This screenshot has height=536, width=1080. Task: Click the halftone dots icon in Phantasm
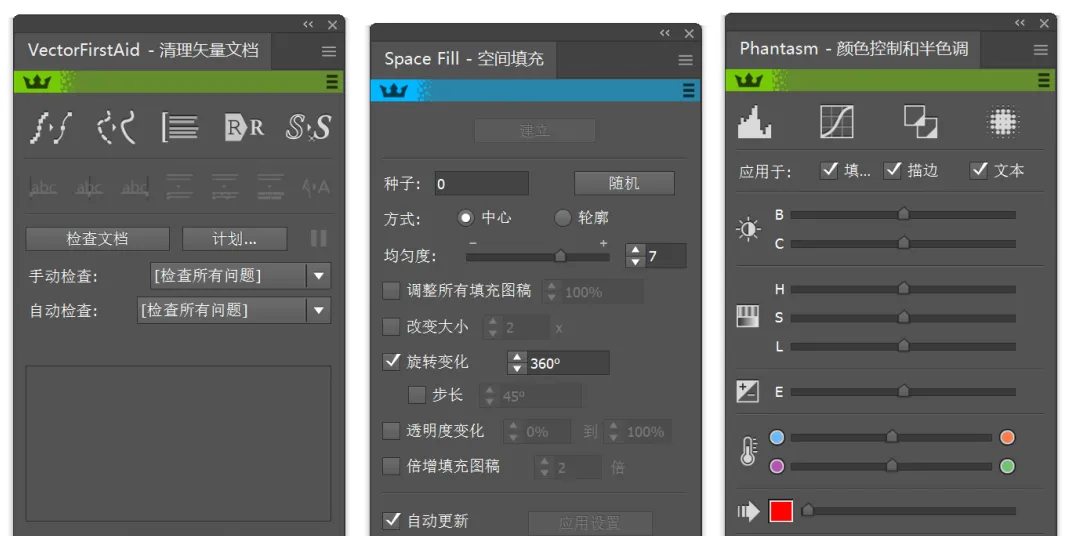click(x=1004, y=122)
